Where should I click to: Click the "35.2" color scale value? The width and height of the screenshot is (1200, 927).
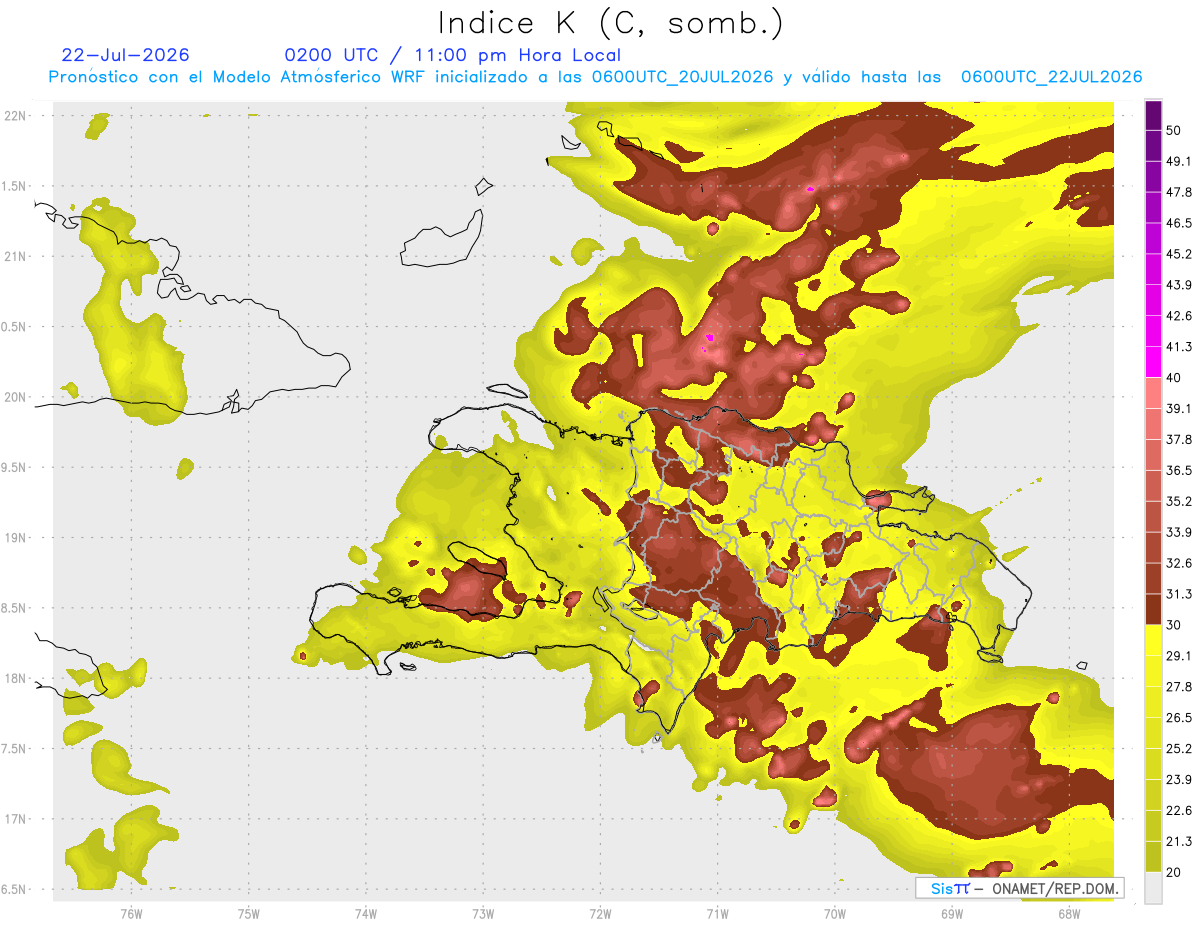coord(1179,501)
